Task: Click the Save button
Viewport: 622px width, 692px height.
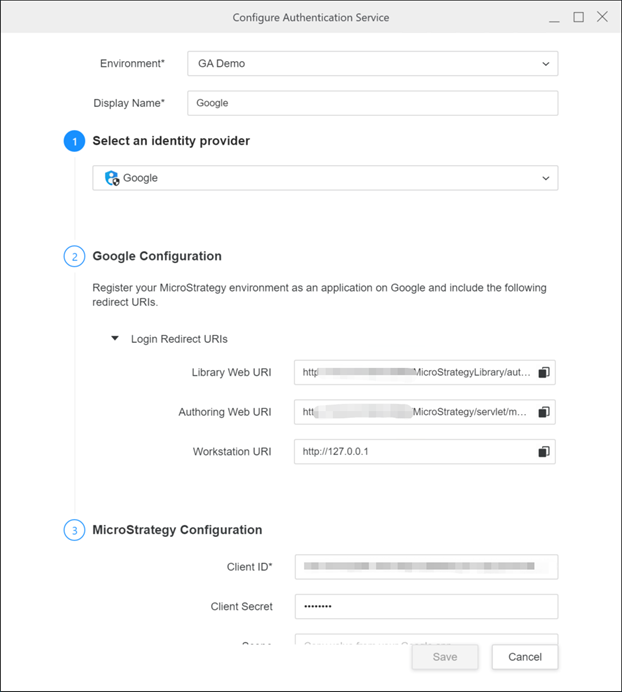Action: (445, 657)
